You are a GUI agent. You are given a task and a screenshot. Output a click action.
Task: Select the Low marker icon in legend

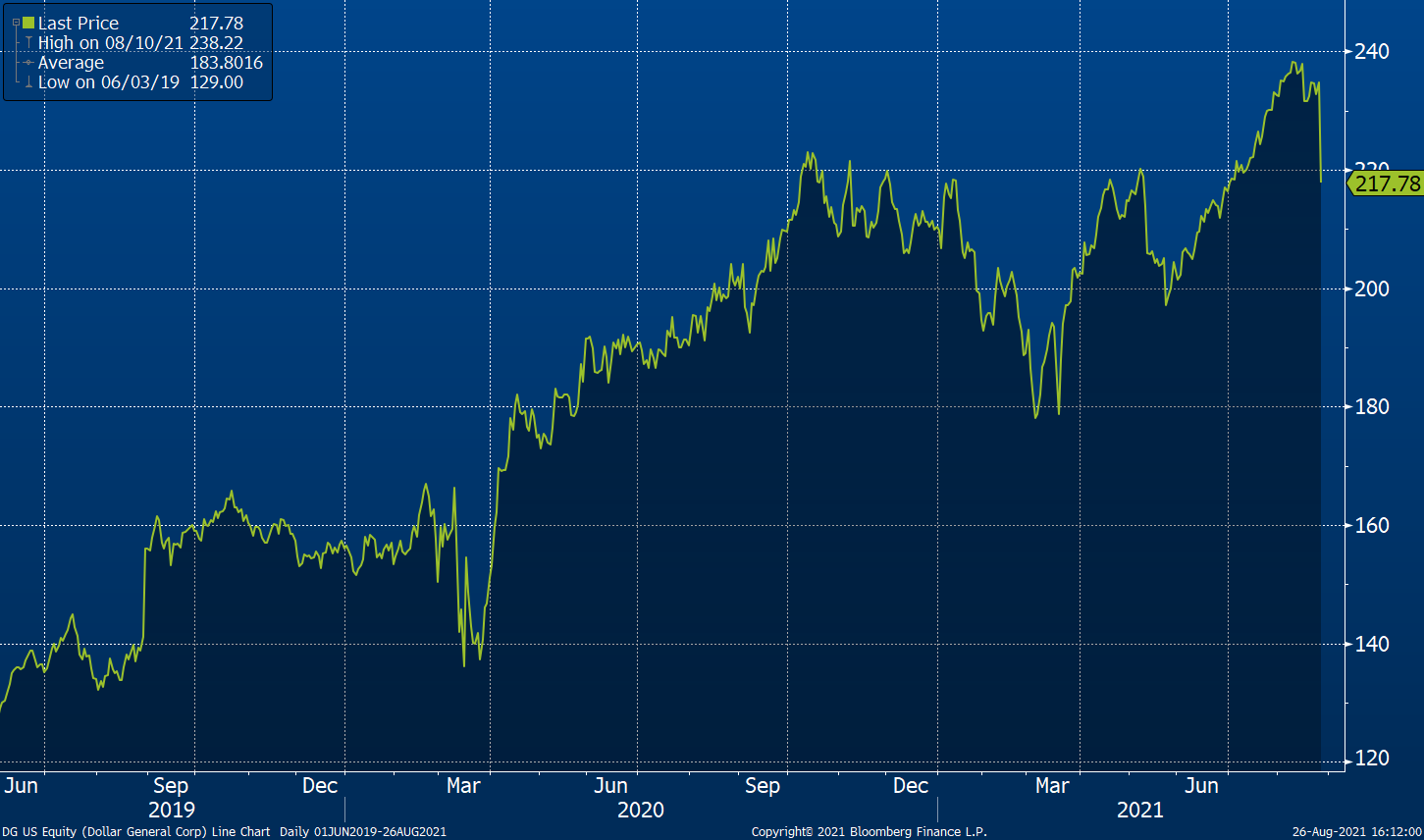click(x=29, y=82)
